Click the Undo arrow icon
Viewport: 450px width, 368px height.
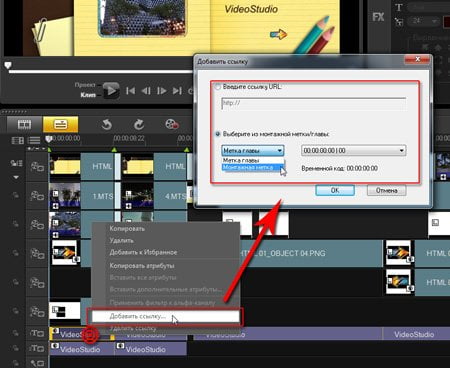(106, 125)
